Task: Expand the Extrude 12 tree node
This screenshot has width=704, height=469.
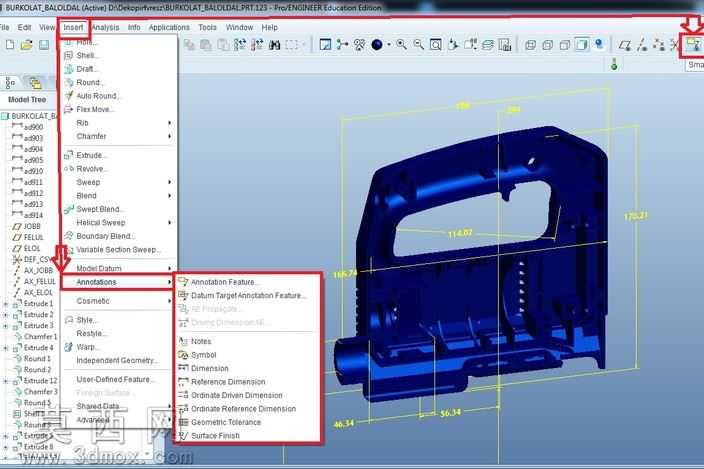Action: 5,381
